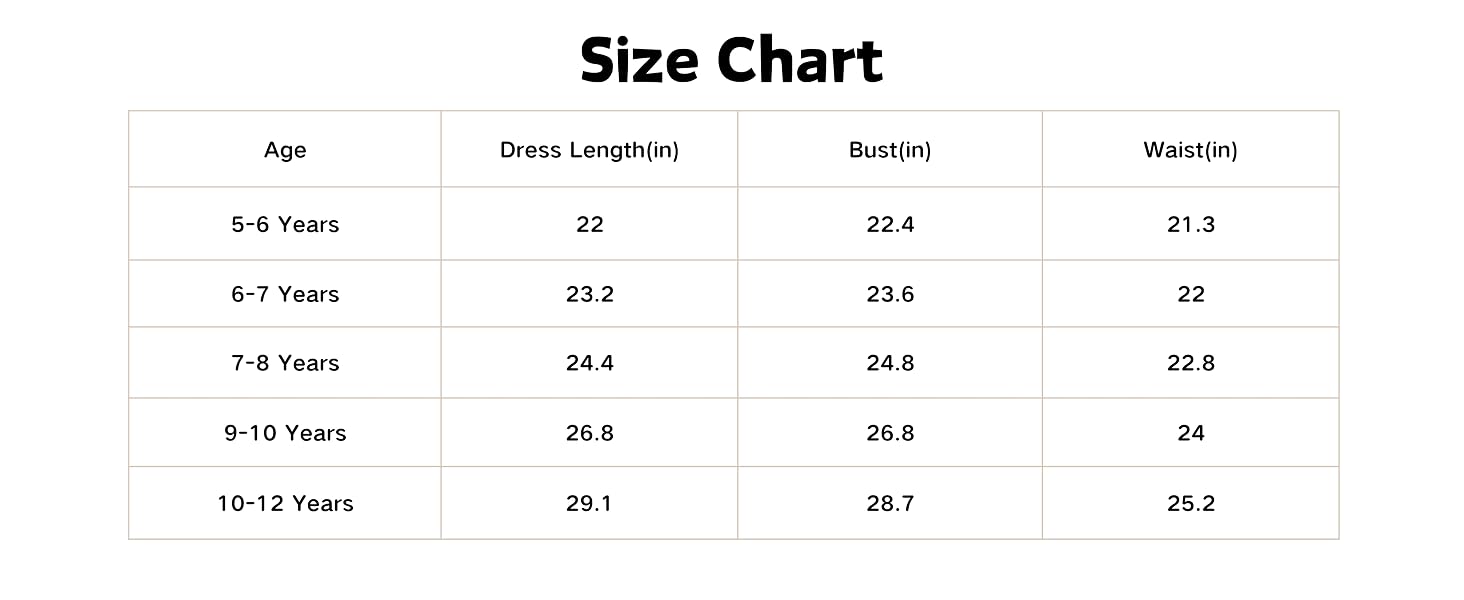Select the Dress Length(in) column header
This screenshot has height=600, width=1464.
tap(590, 150)
